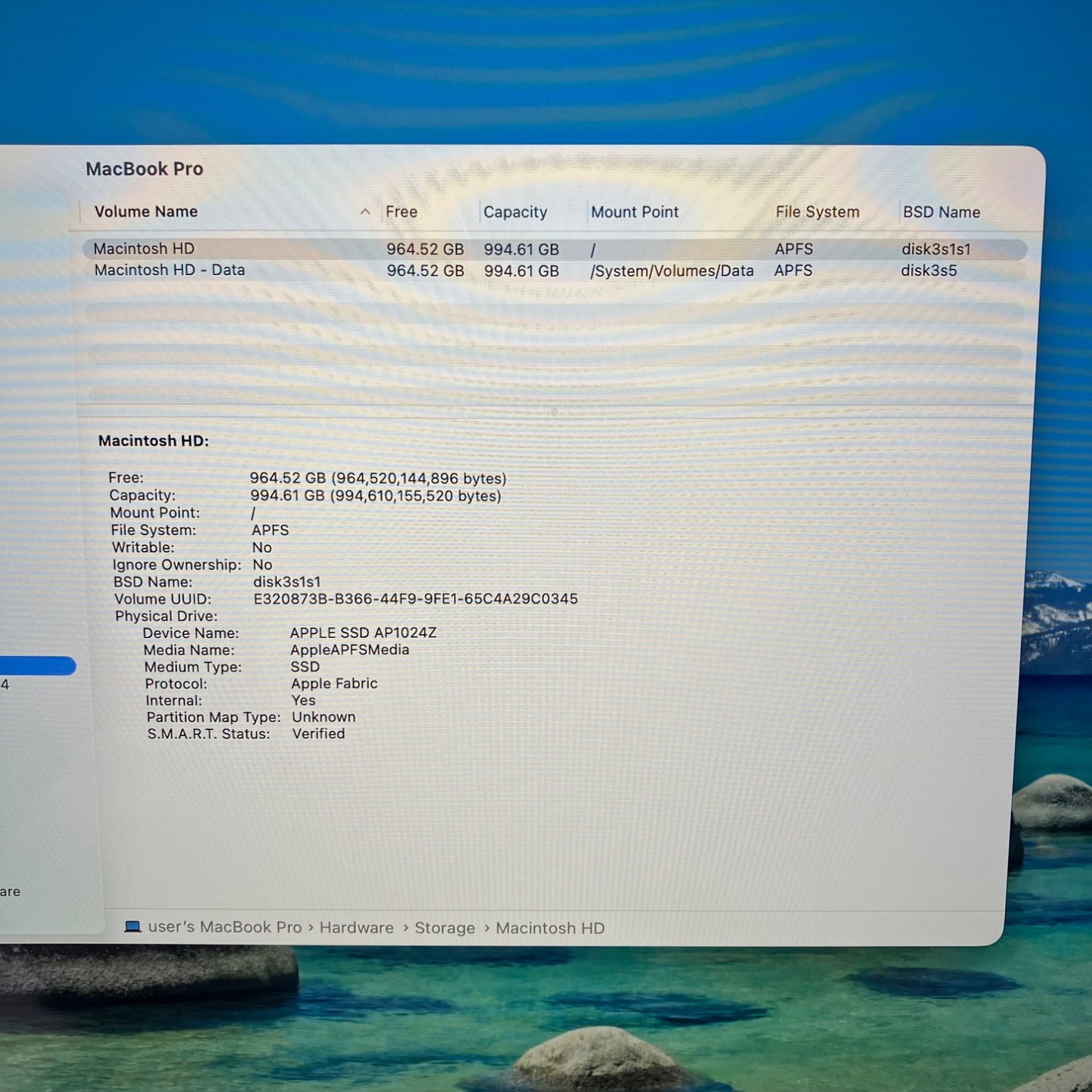The width and height of the screenshot is (1092, 1092).
Task: Go to Hardware in the path bar
Action: point(357,928)
